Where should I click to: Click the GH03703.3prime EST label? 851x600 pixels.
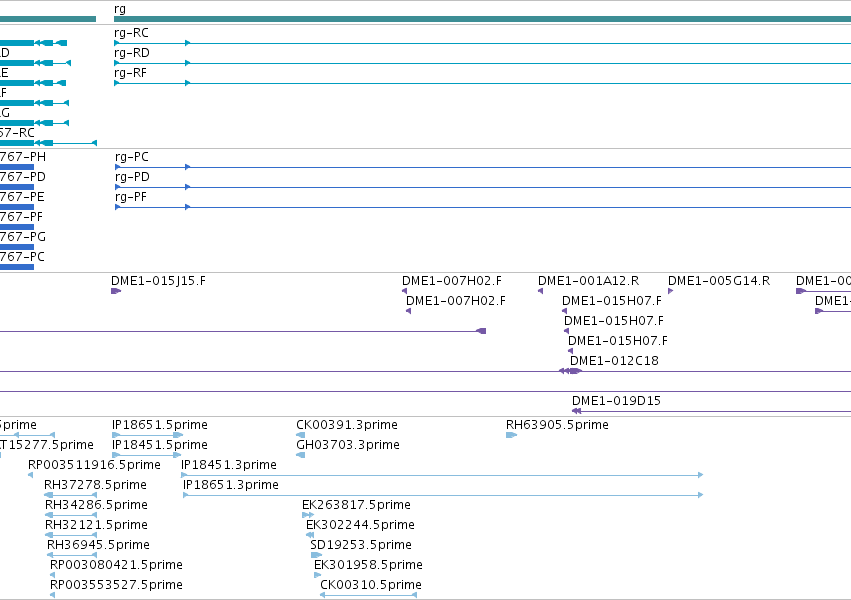pos(348,445)
